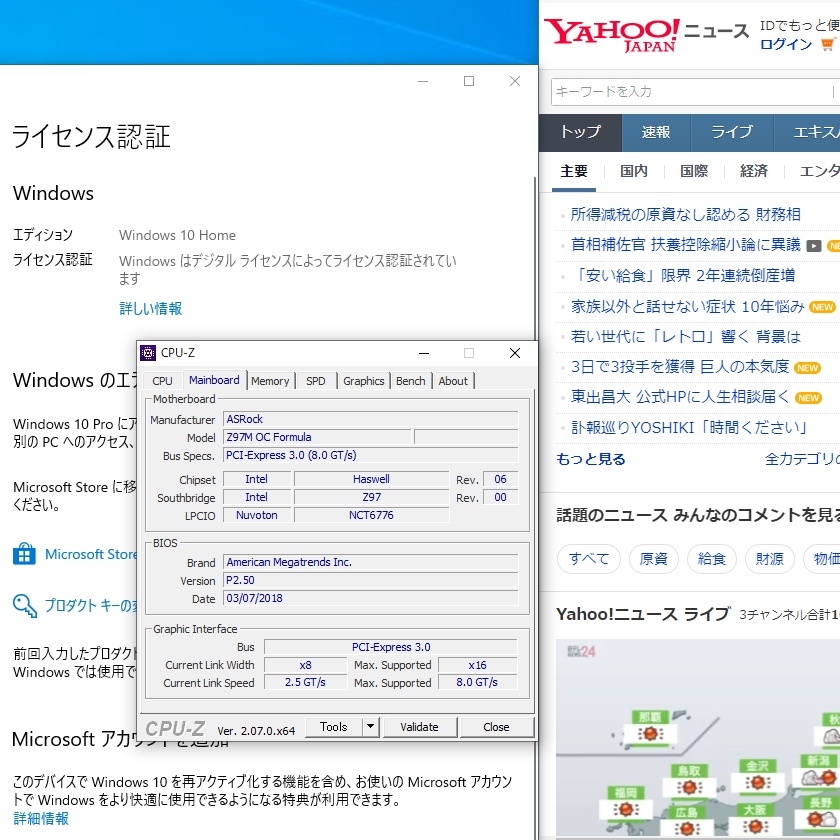840x840 pixels.
Task: Click the Microsoft Store bag icon
Action: (x=24, y=554)
